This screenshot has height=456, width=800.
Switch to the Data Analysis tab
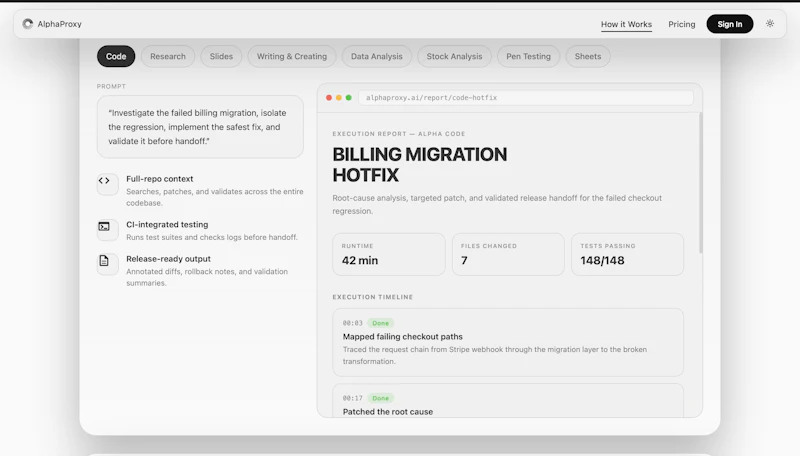[377, 56]
